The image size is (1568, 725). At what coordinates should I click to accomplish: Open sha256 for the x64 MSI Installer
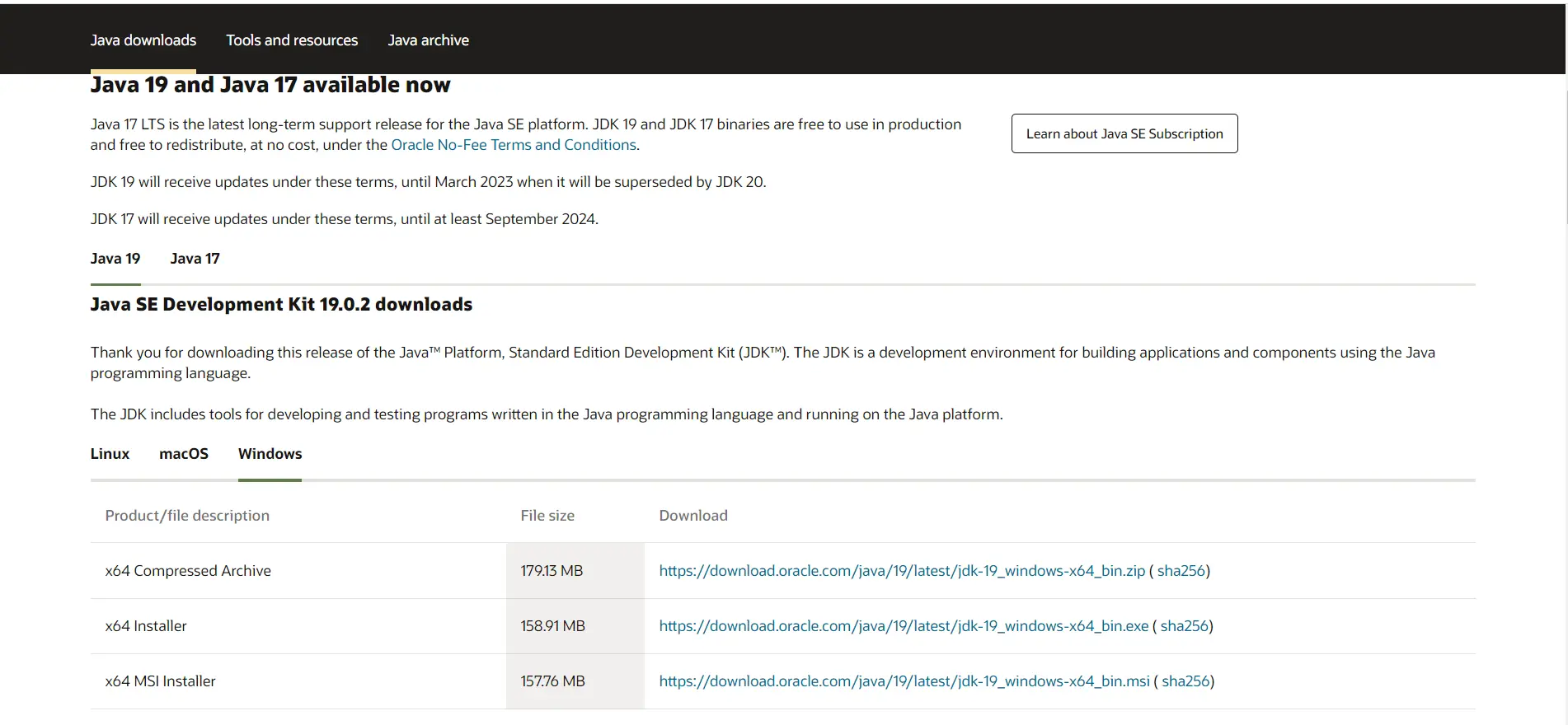(x=1185, y=681)
